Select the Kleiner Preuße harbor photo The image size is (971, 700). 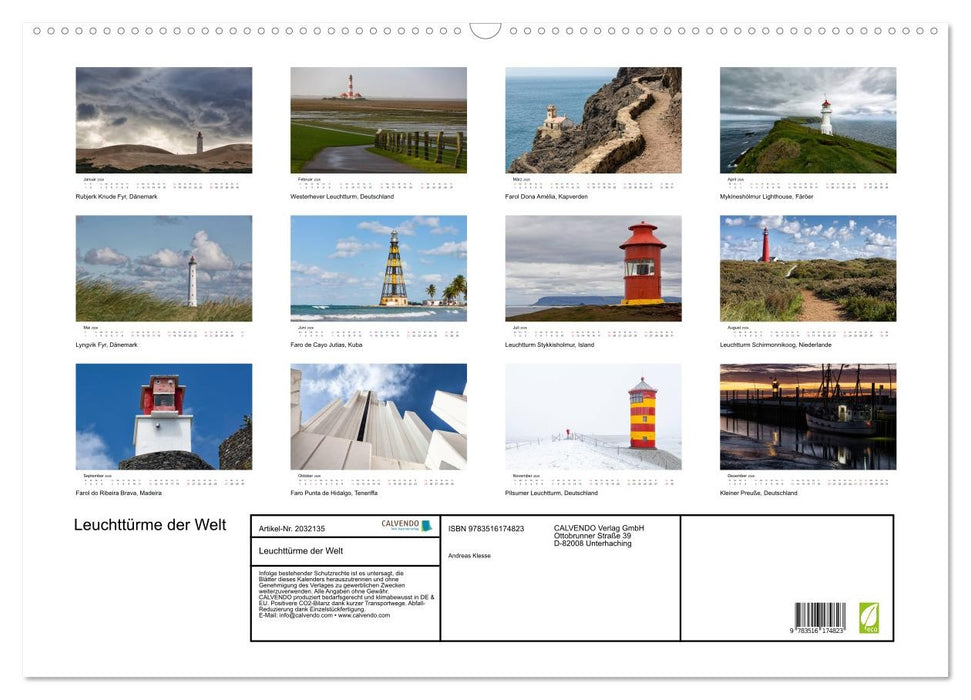point(808,416)
